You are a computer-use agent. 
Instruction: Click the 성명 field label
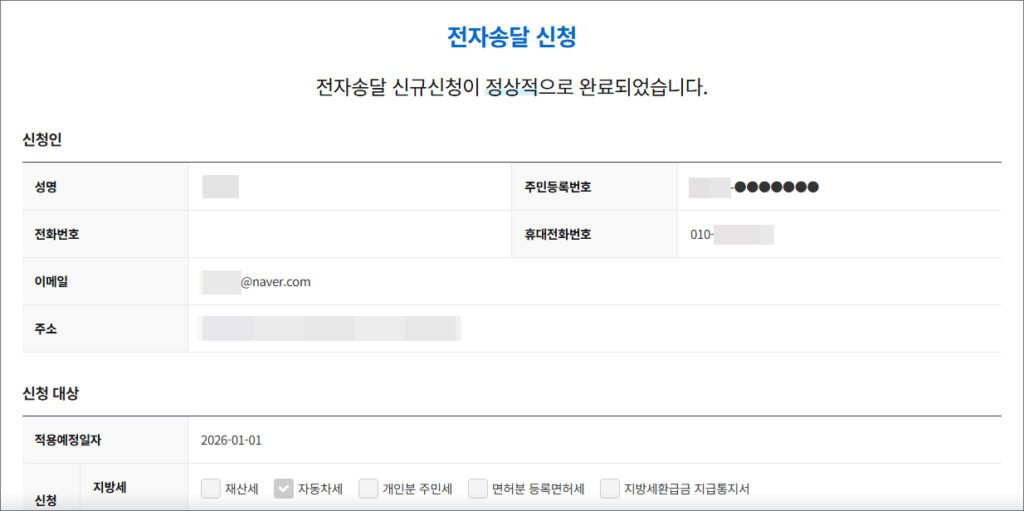pyautogui.click(x=46, y=187)
